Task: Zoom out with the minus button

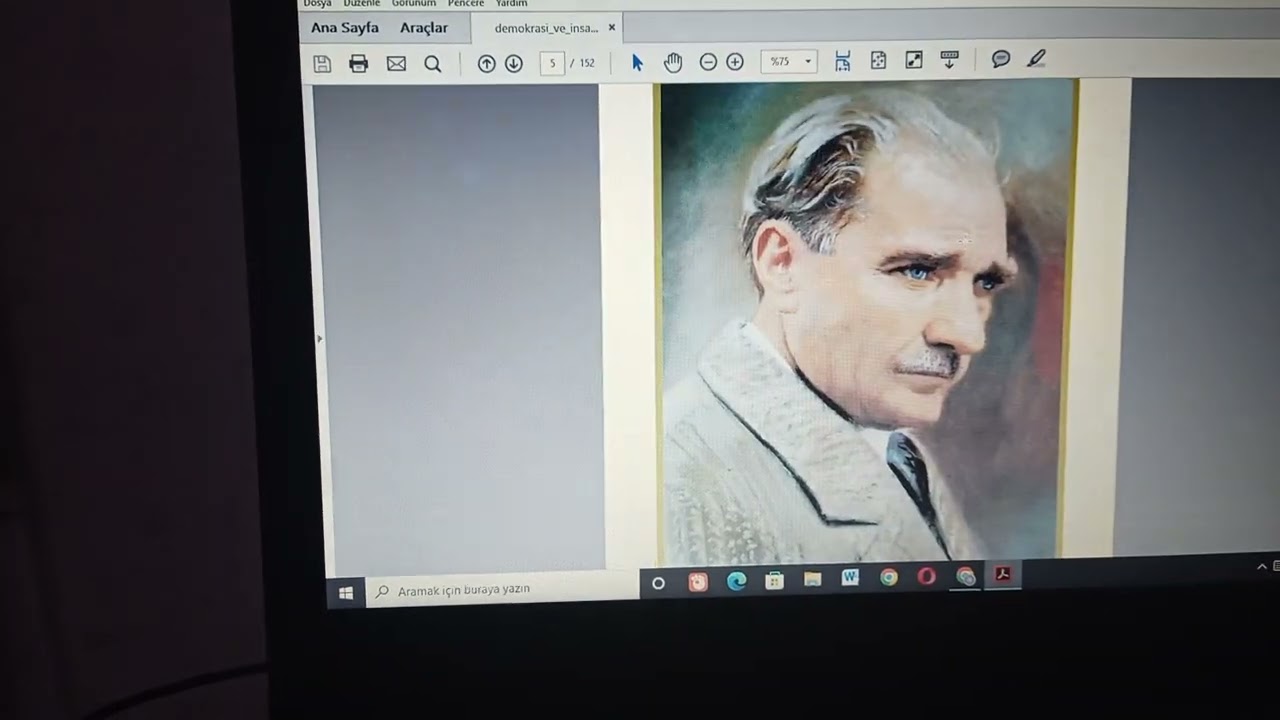Action: [708, 62]
